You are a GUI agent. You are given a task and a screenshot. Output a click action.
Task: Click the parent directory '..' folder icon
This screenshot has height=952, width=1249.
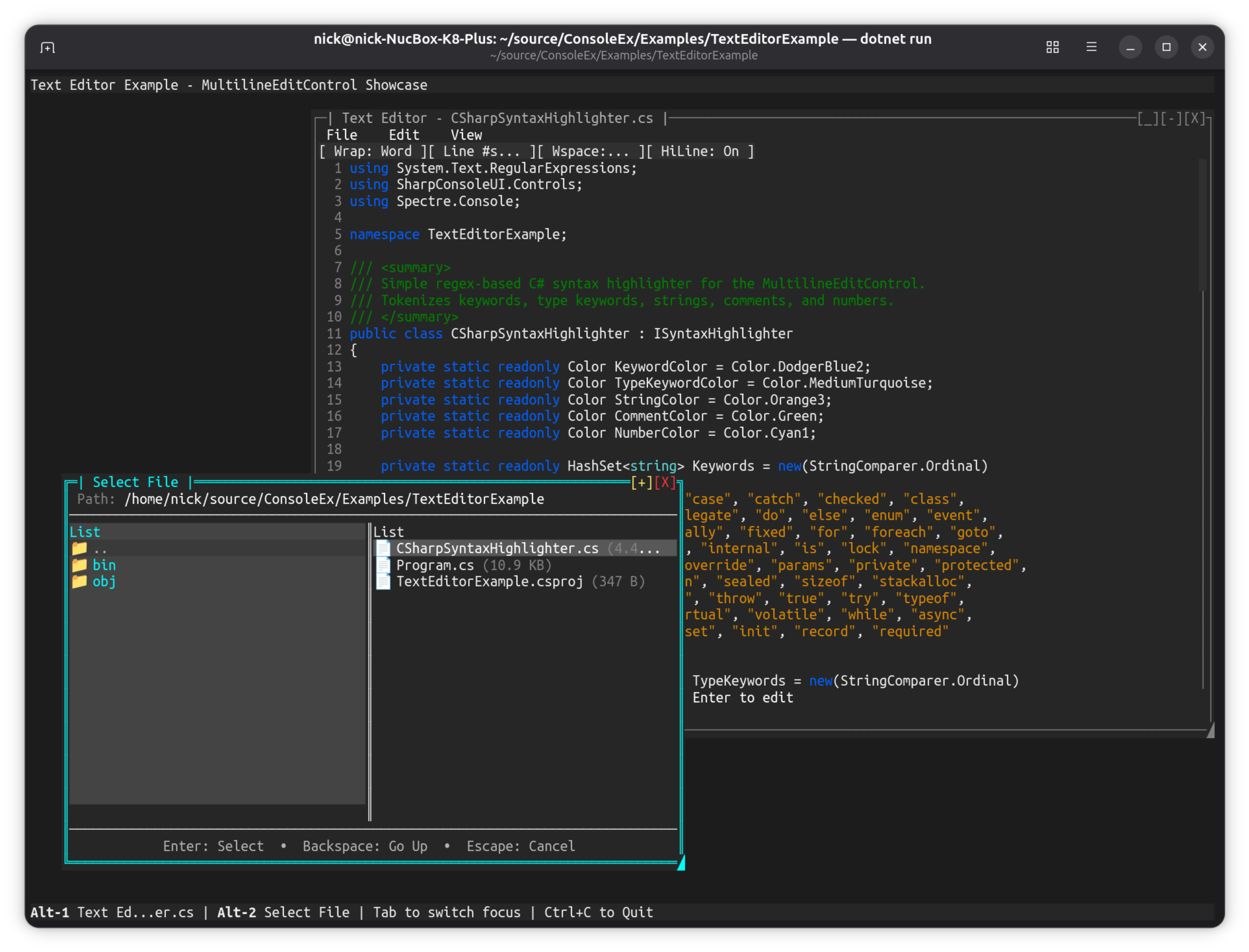81,548
